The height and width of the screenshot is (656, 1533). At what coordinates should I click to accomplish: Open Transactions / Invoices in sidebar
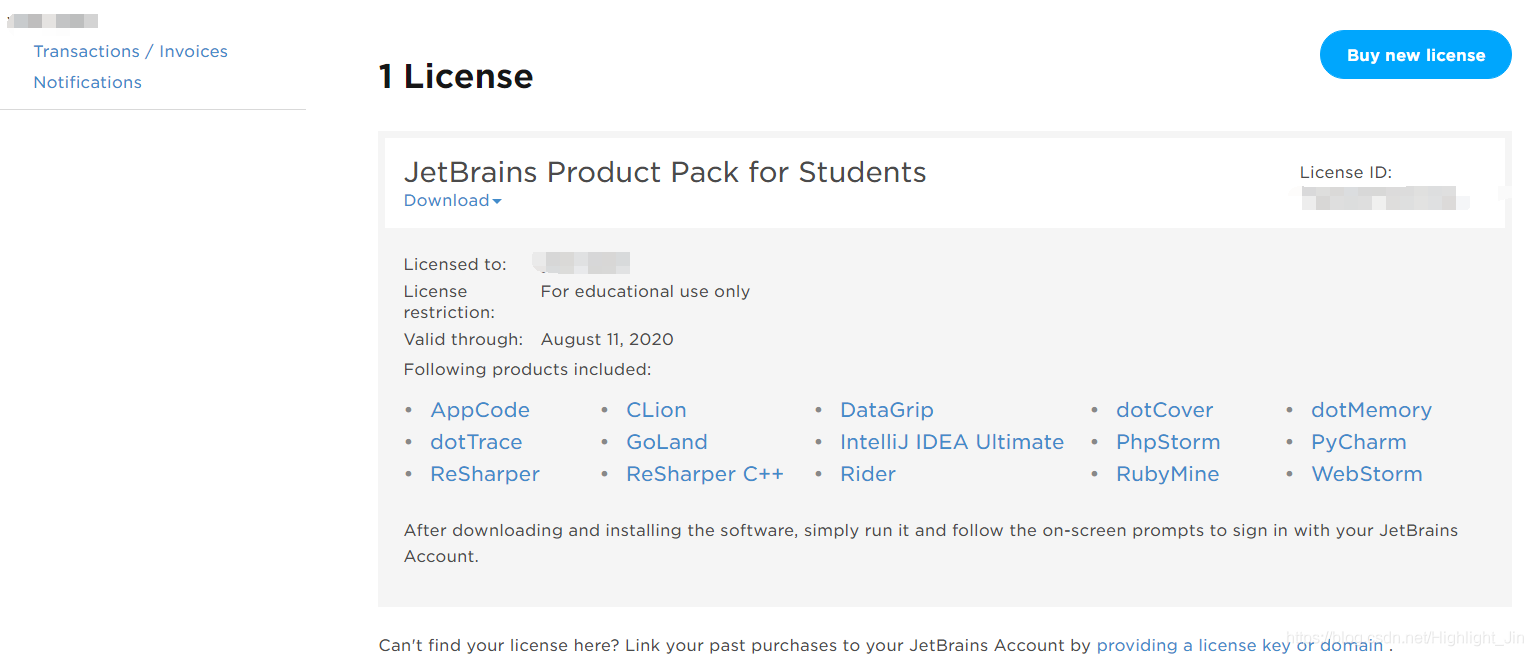tap(130, 51)
